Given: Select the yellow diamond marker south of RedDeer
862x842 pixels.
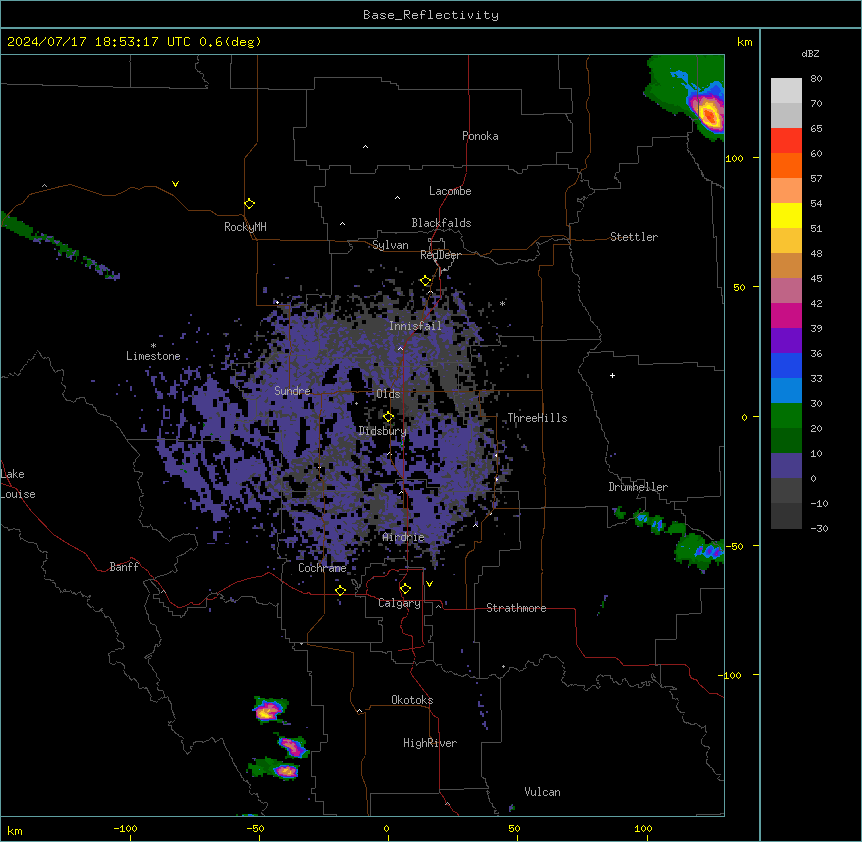Looking at the screenshot, I should pyautogui.click(x=426, y=281).
